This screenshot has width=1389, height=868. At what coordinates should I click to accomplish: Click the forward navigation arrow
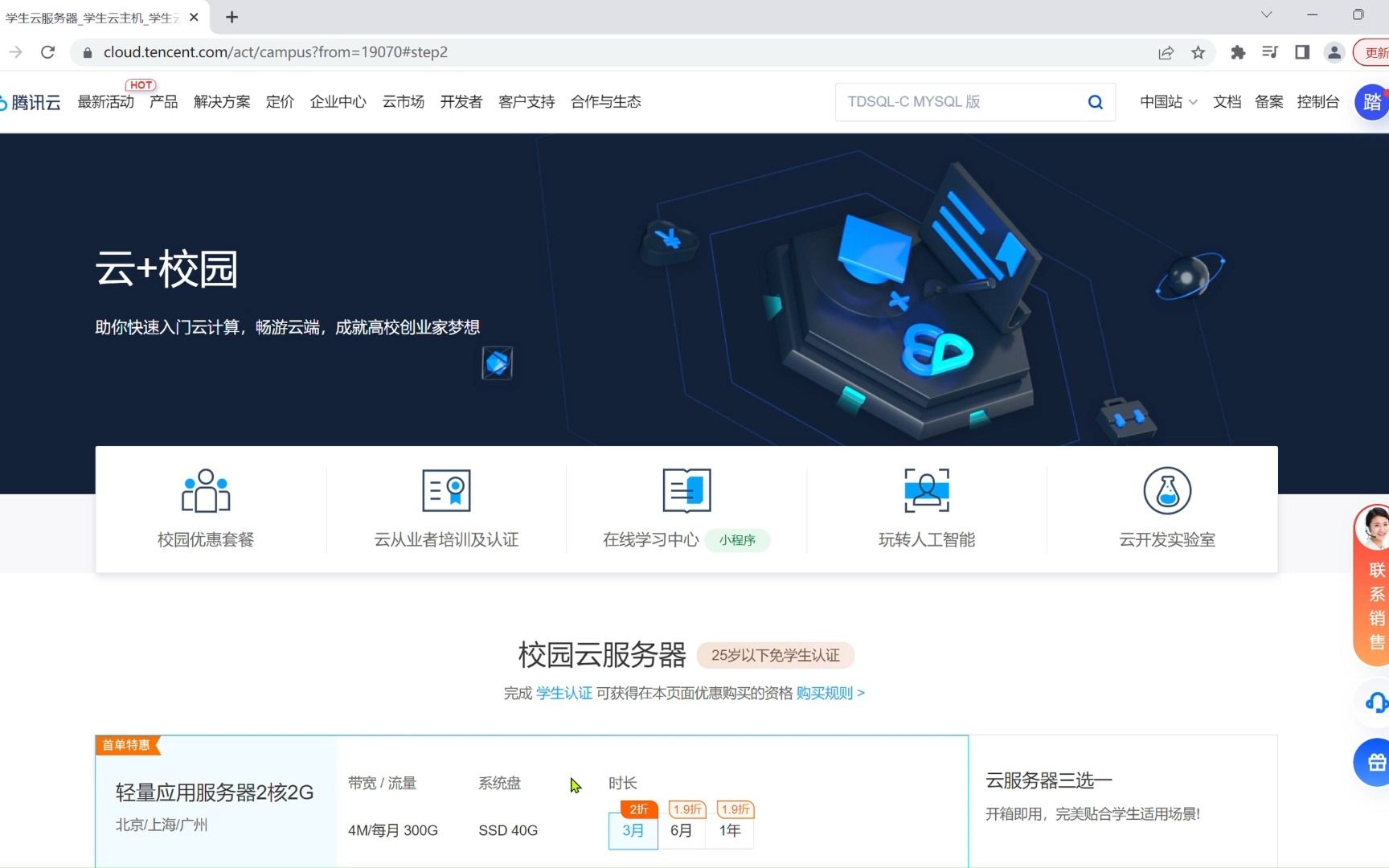coord(15,52)
